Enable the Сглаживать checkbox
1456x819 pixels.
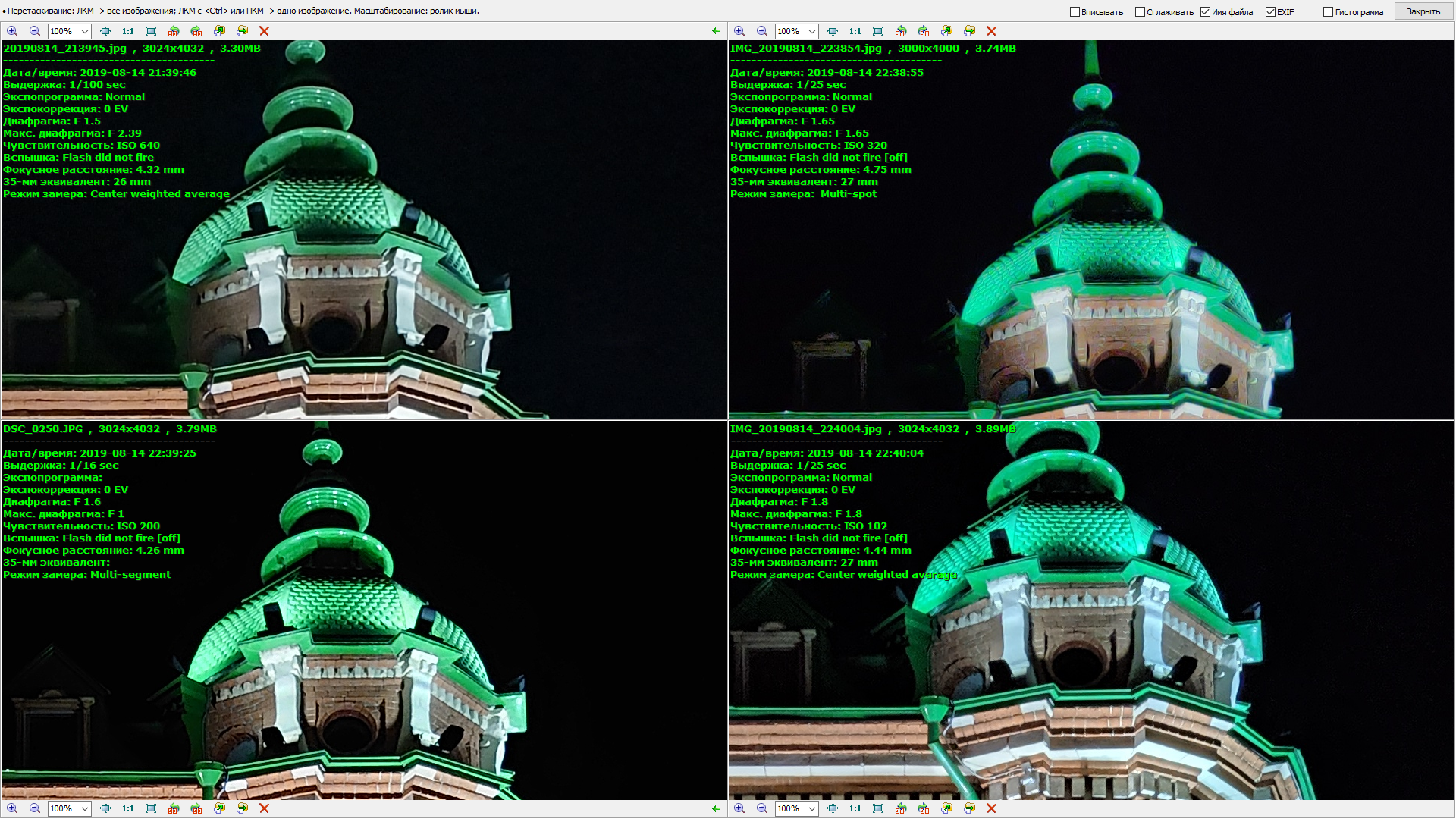click(x=1140, y=11)
